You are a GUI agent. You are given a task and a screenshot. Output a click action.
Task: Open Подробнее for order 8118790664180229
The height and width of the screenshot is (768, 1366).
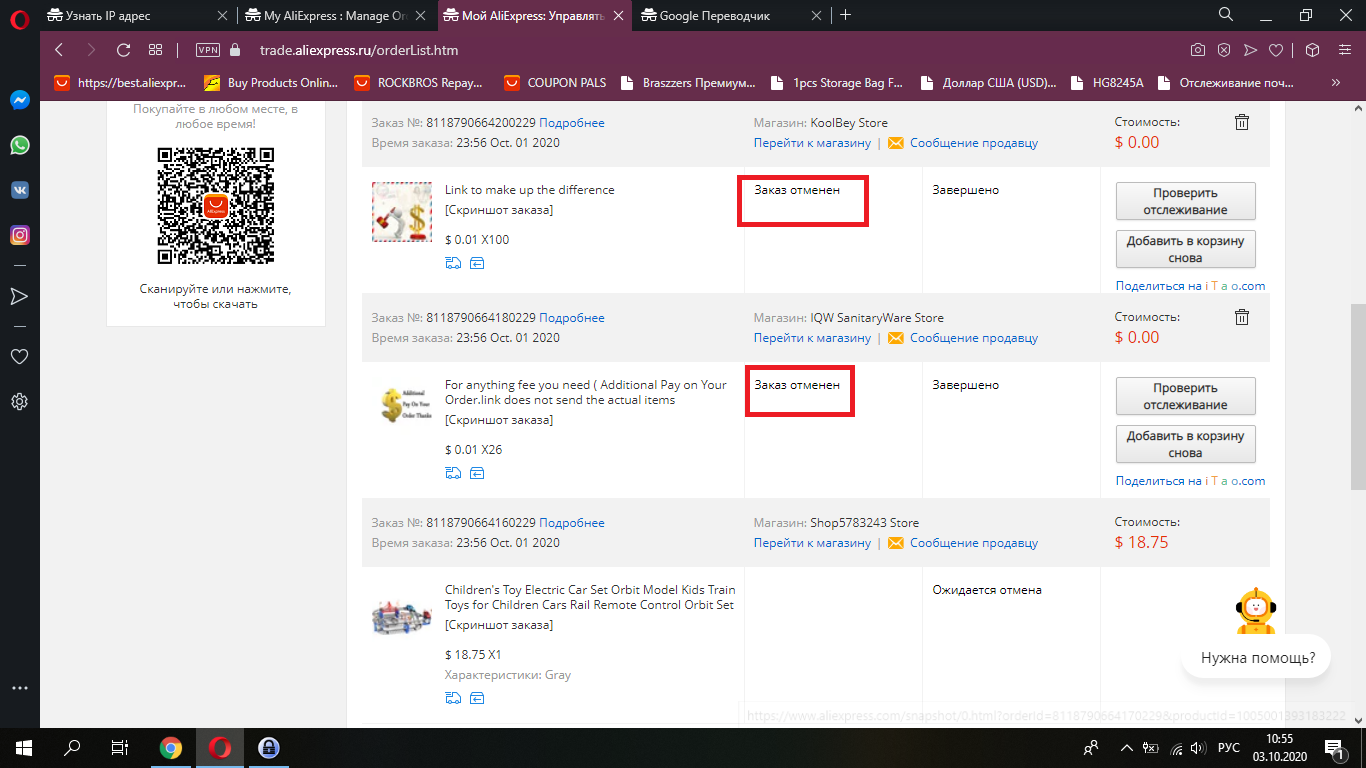(x=572, y=318)
